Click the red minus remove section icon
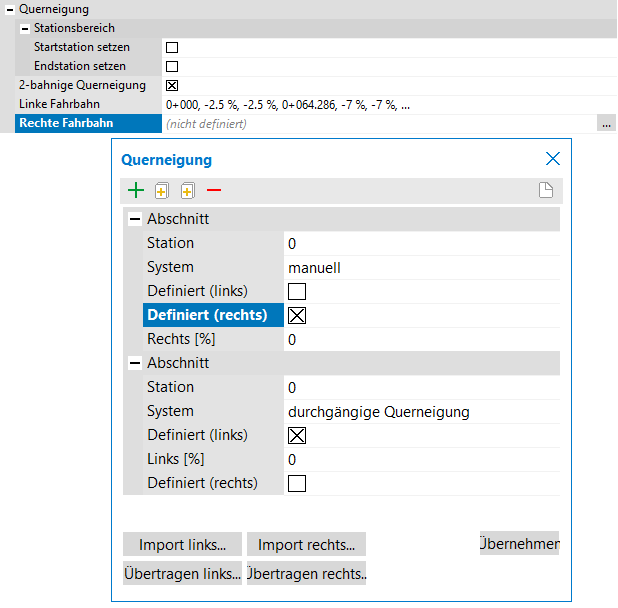Image resolution: width=618 pixels, height=608 pixels. (x=214, y=191)
